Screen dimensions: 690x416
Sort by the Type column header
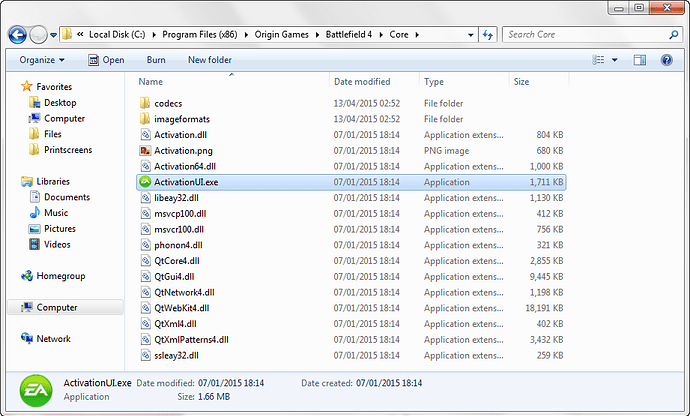(434, 81)
